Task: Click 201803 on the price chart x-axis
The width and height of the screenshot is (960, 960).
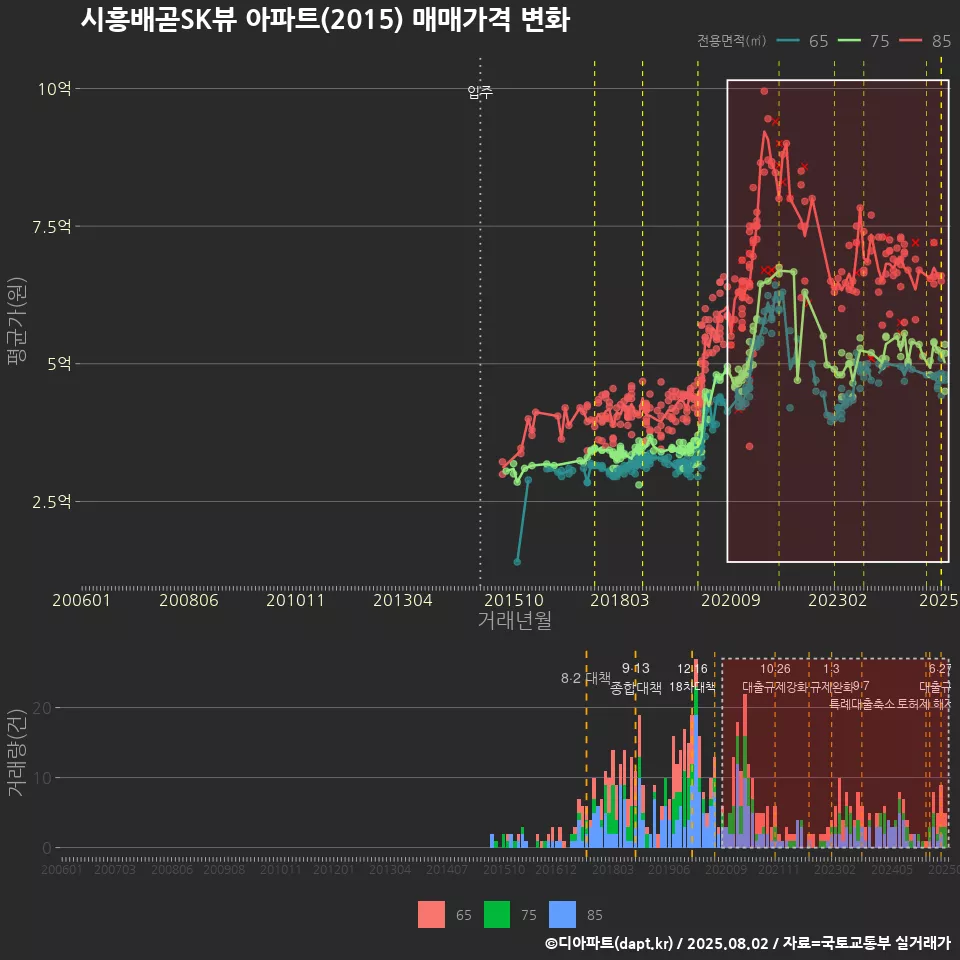Action: (619, 600)
